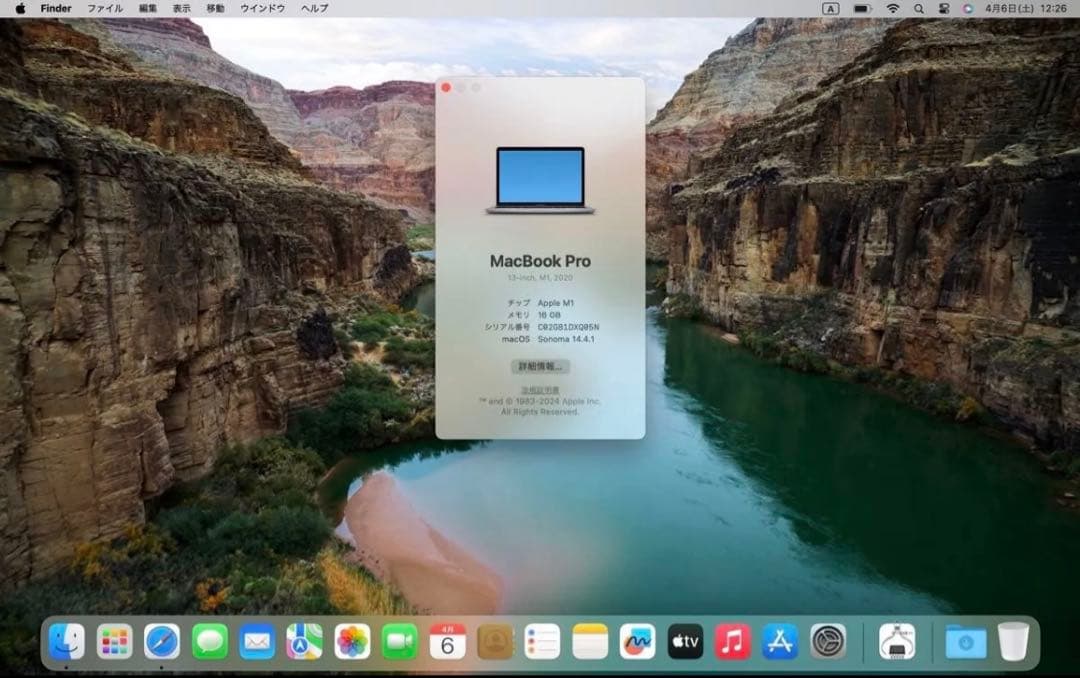Click the Apple Inc. copyright notice text
Viewport: 1080px width, 678px height.
pyautogui.click(x=540, y=407)
